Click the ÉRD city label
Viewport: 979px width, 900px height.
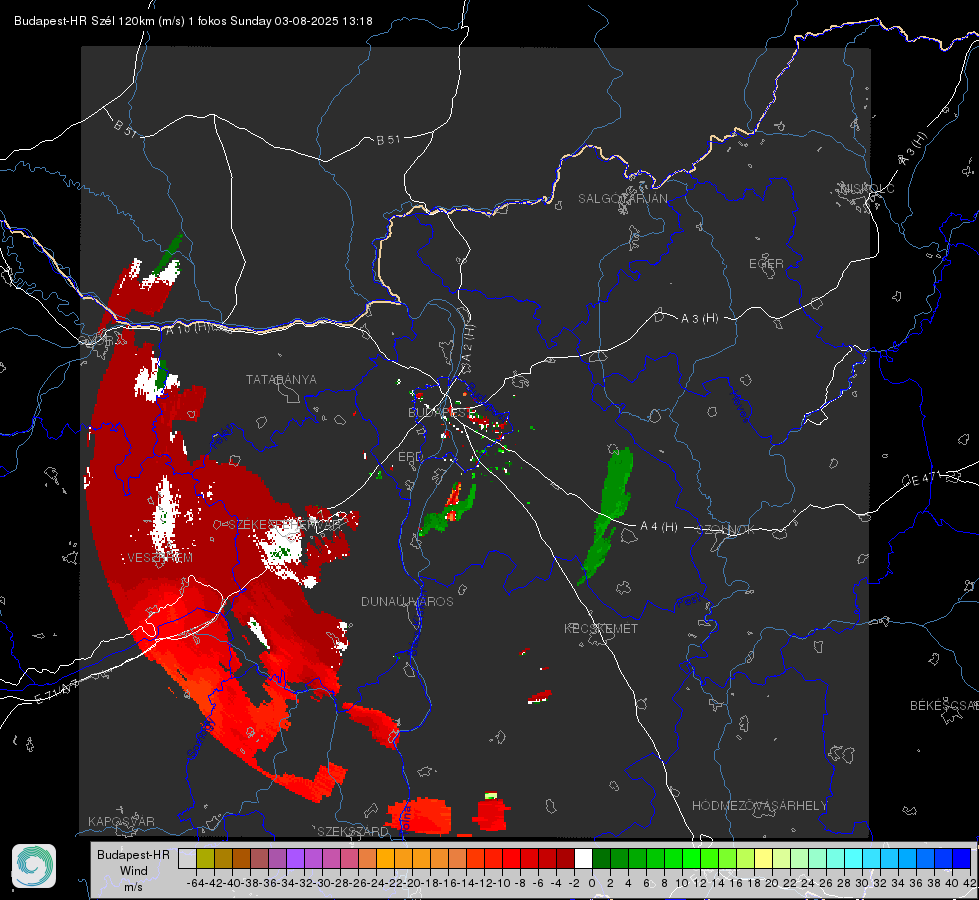[410, 457]
